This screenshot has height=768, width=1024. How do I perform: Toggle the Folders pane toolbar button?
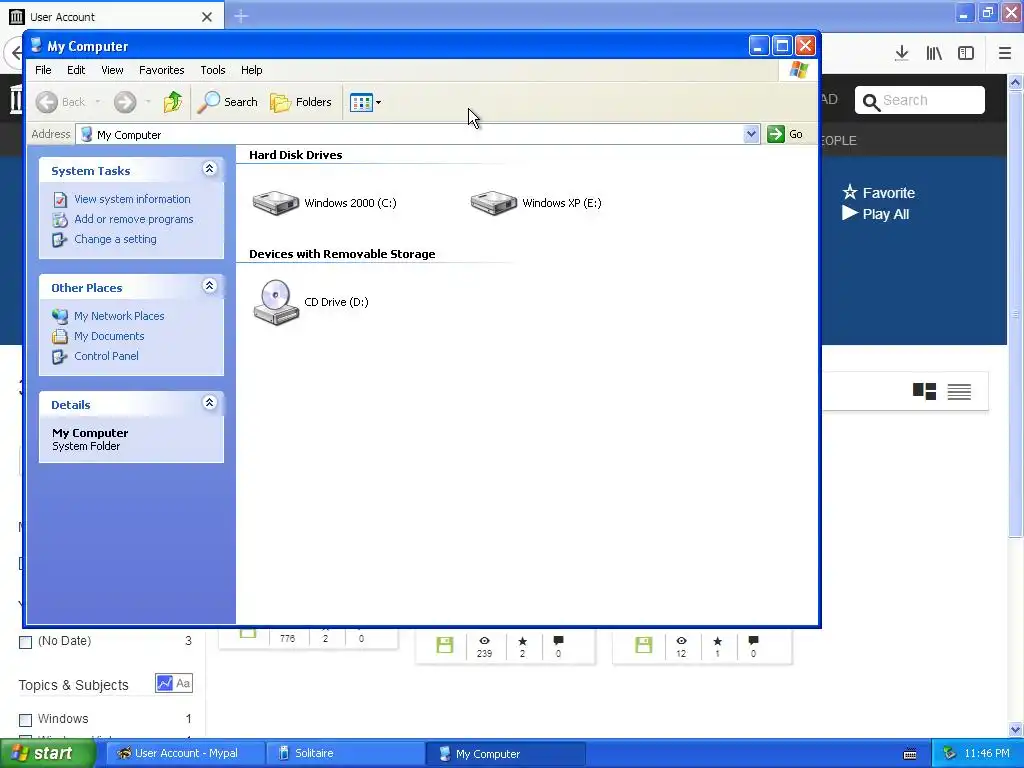click(x=301, y=102)
